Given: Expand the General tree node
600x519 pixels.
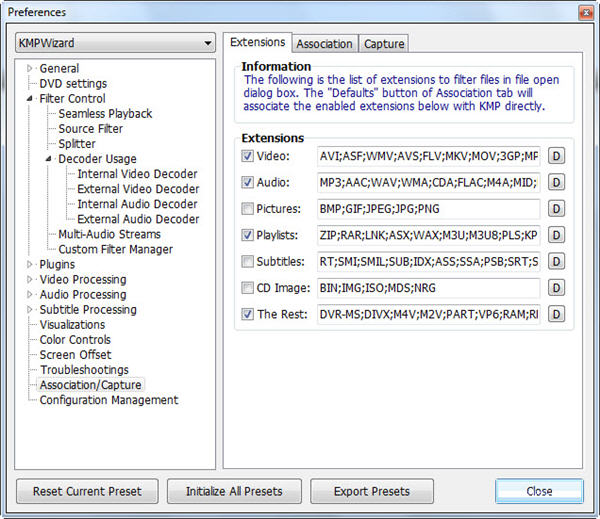Looking at the screenshot, I should click(x=31, y=68).
